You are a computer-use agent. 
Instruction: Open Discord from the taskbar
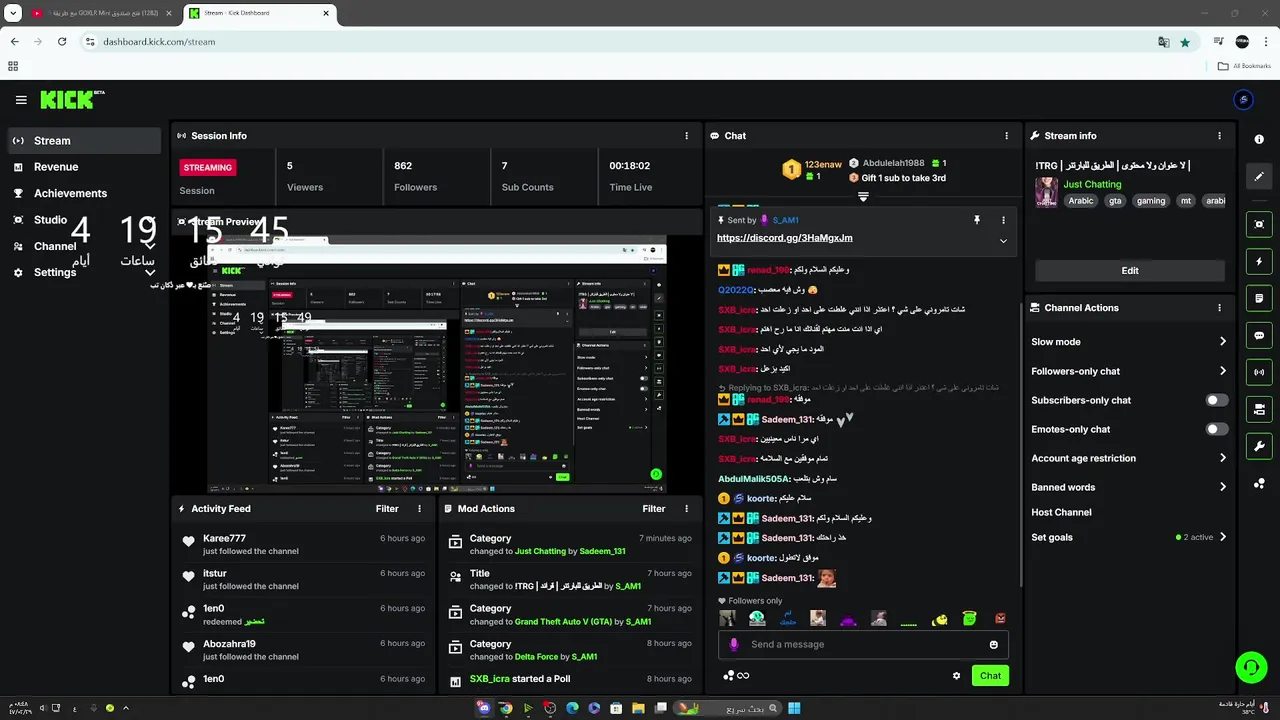click(484, 708)
